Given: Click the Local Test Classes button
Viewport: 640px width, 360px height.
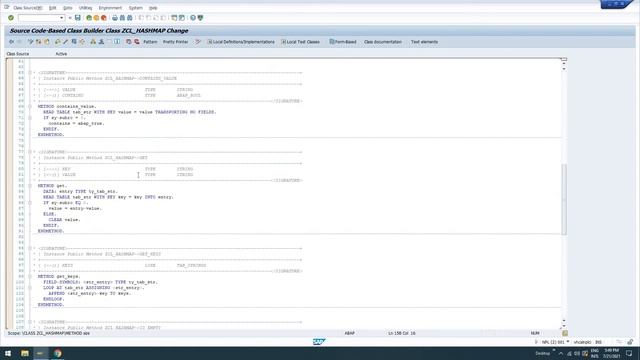Looking at the screenshot, I should click(x=300, y=42).
